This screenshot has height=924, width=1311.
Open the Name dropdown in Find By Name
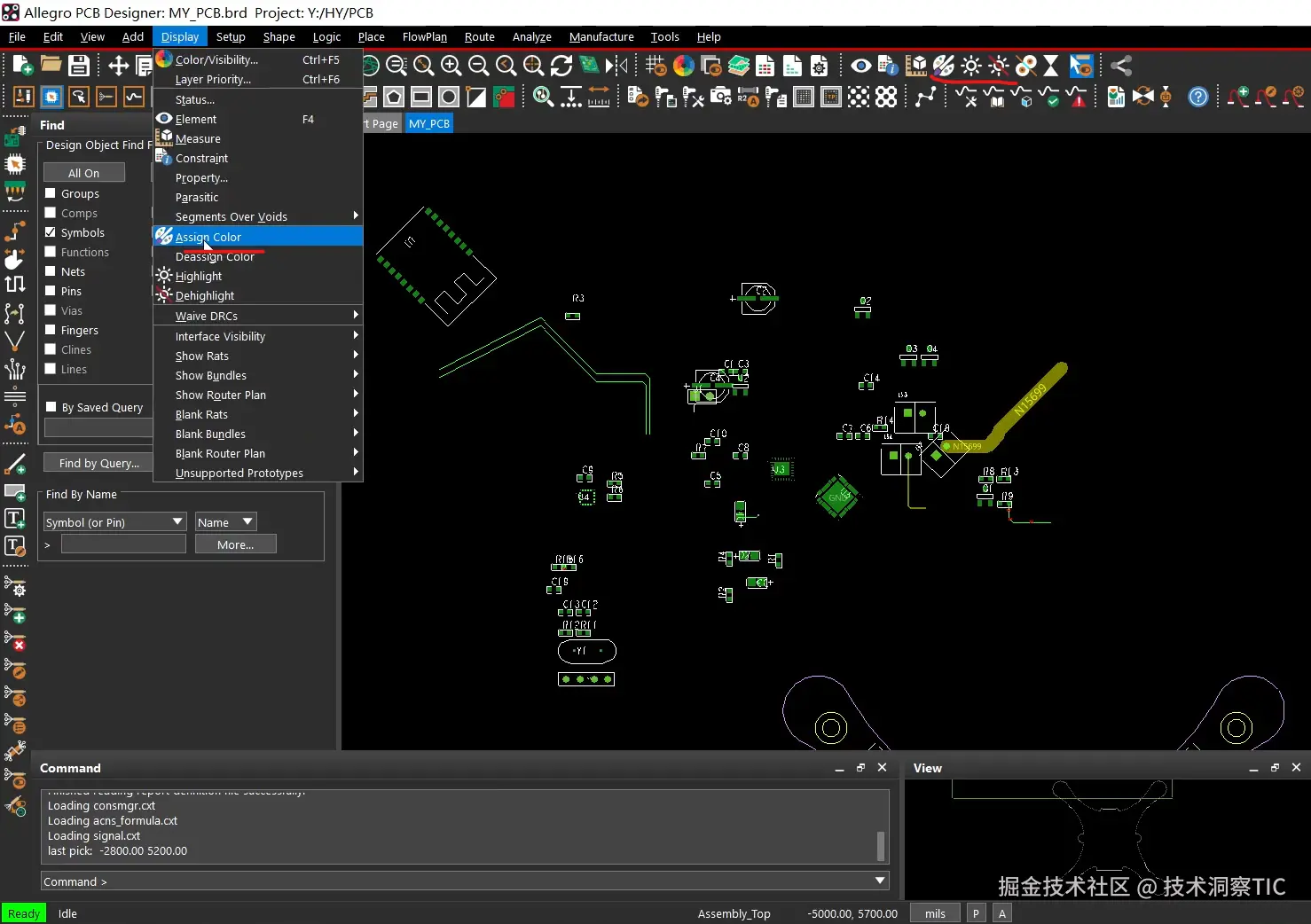[x=226, y=522]
